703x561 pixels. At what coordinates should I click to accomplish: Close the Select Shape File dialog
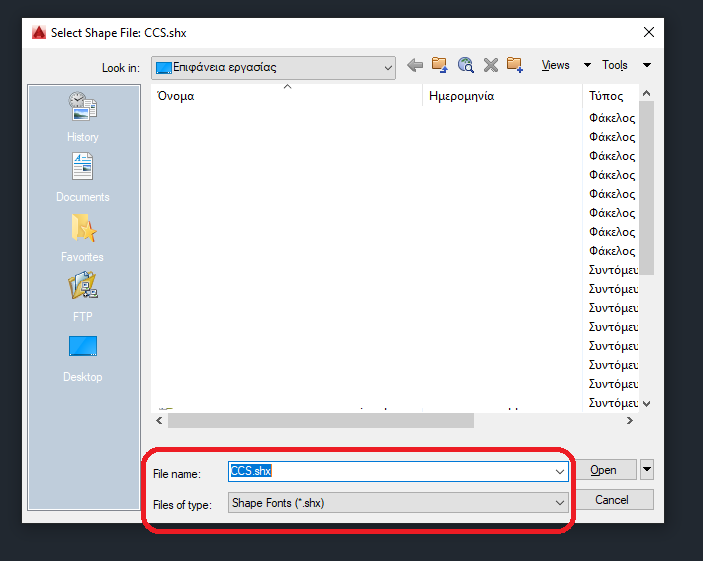649,32
